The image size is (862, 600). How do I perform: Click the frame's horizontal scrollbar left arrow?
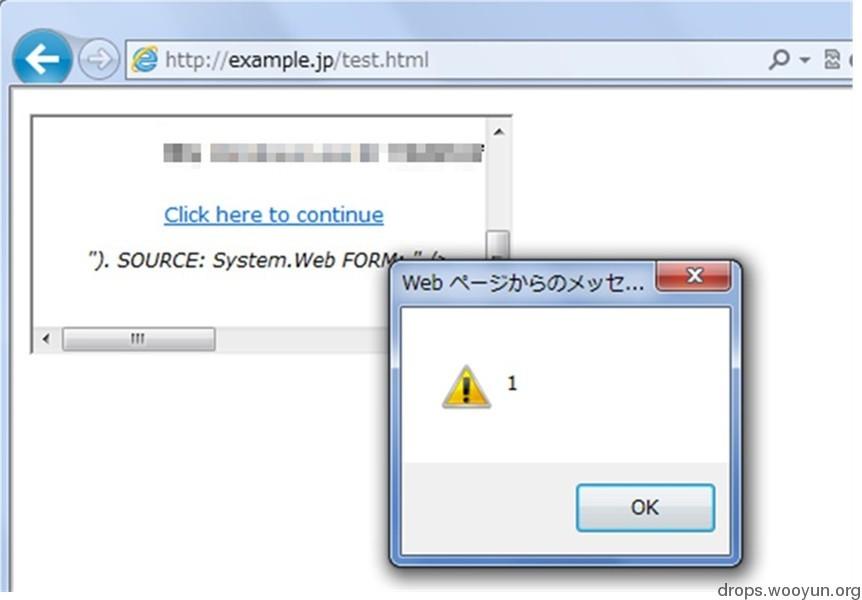(46, 339)
